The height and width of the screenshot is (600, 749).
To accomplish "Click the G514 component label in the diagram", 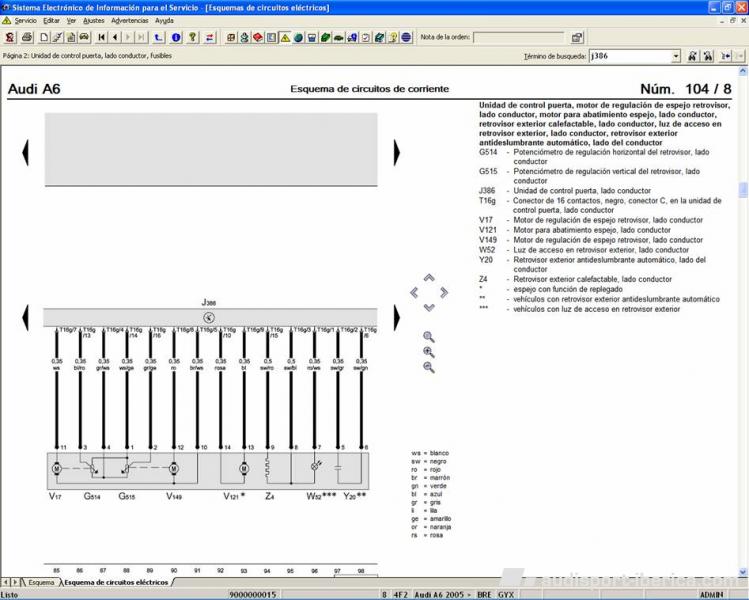I will click(92, 496).
